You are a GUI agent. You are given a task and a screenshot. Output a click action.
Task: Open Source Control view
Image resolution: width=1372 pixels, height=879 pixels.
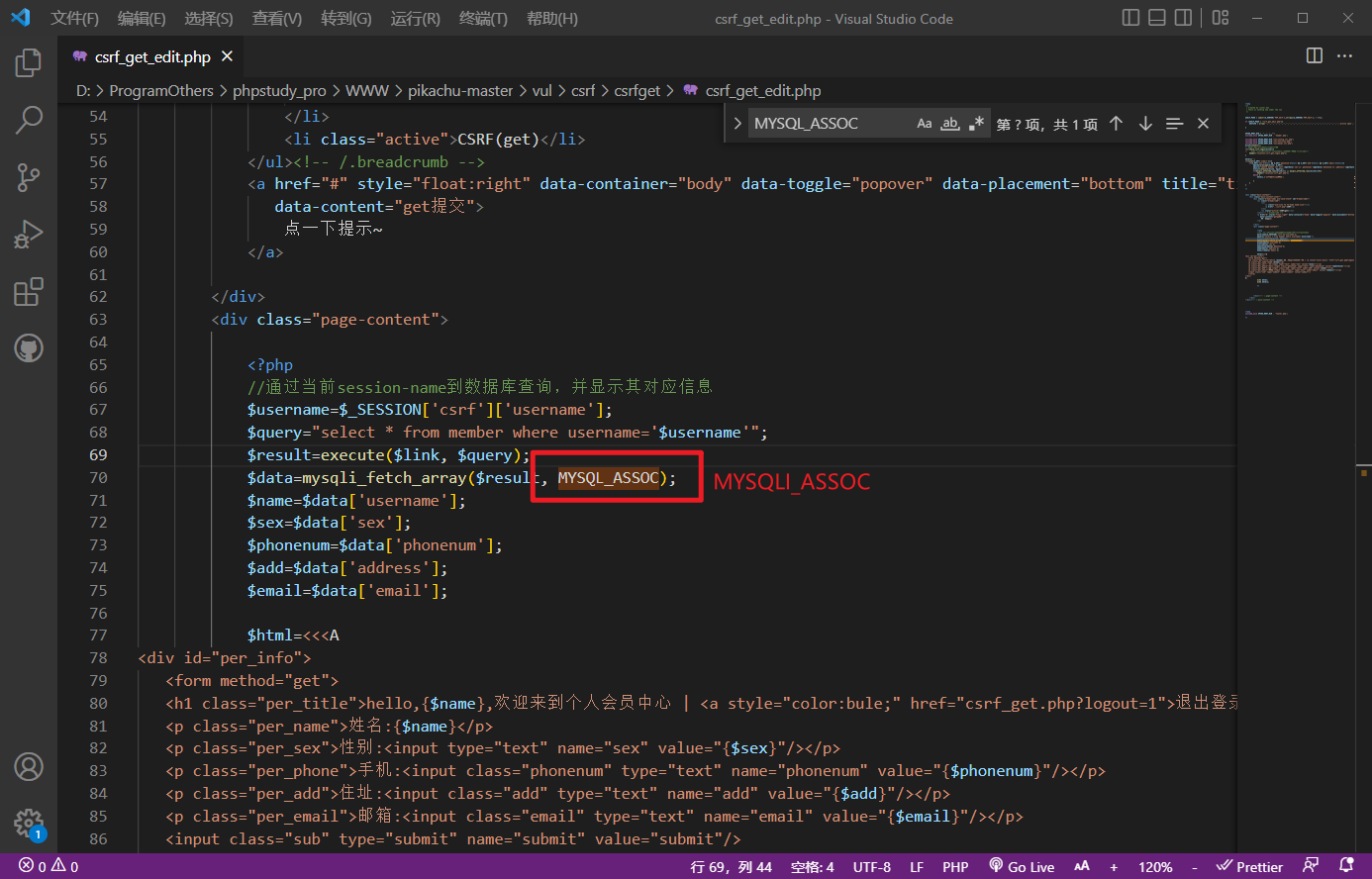tap(29, 177)
